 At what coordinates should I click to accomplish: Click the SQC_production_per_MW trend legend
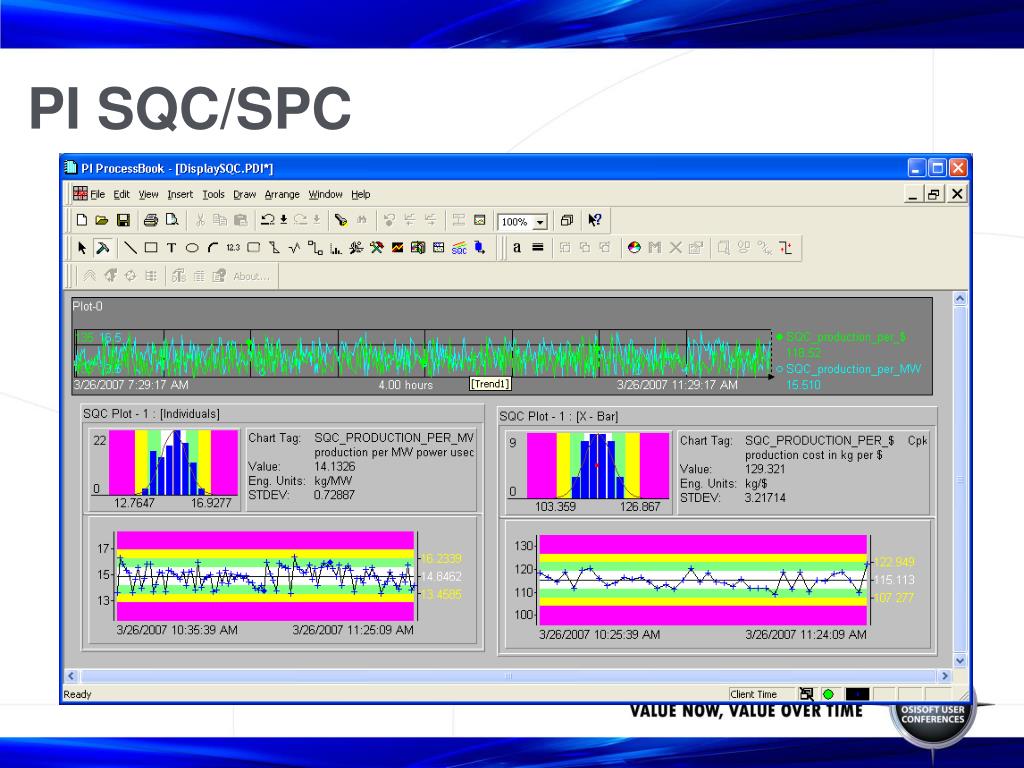point(854,369)
